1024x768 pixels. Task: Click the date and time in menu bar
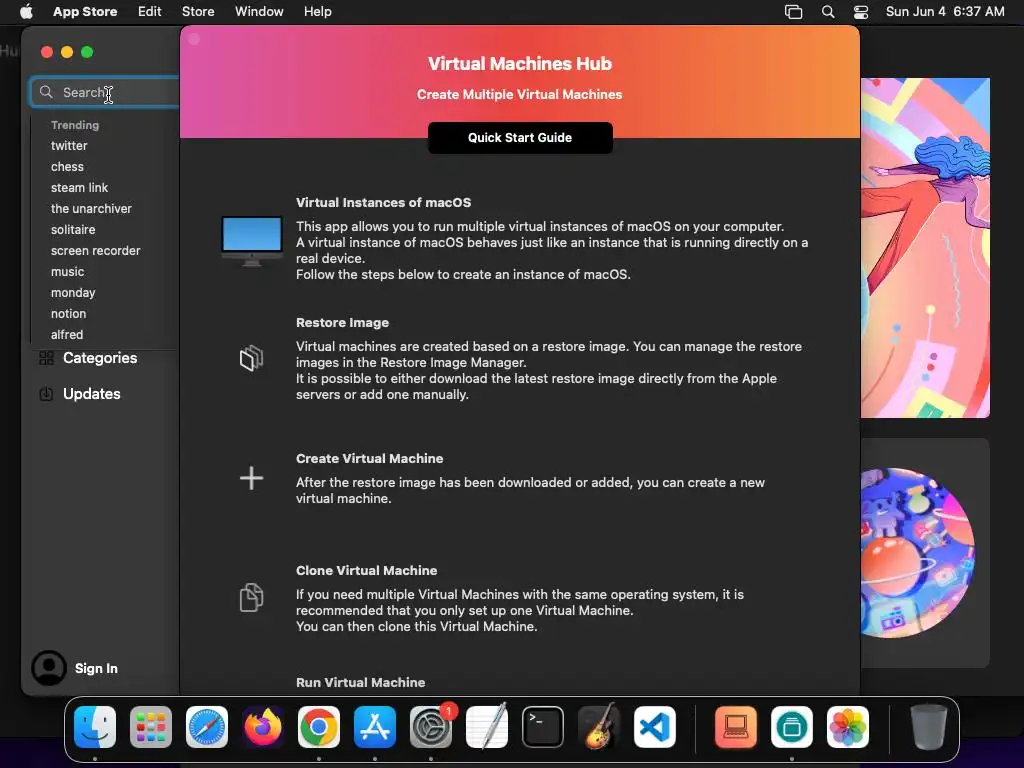click(945, 12)
